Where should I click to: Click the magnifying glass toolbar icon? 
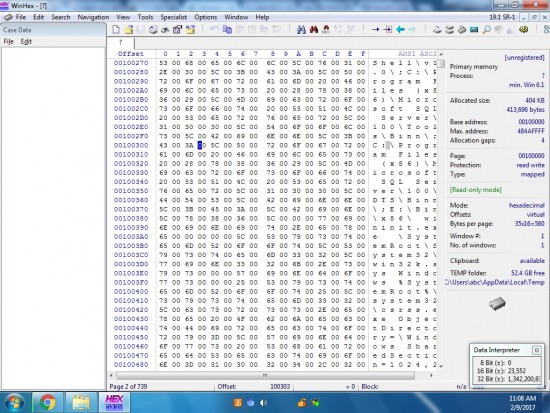point(486,30)
